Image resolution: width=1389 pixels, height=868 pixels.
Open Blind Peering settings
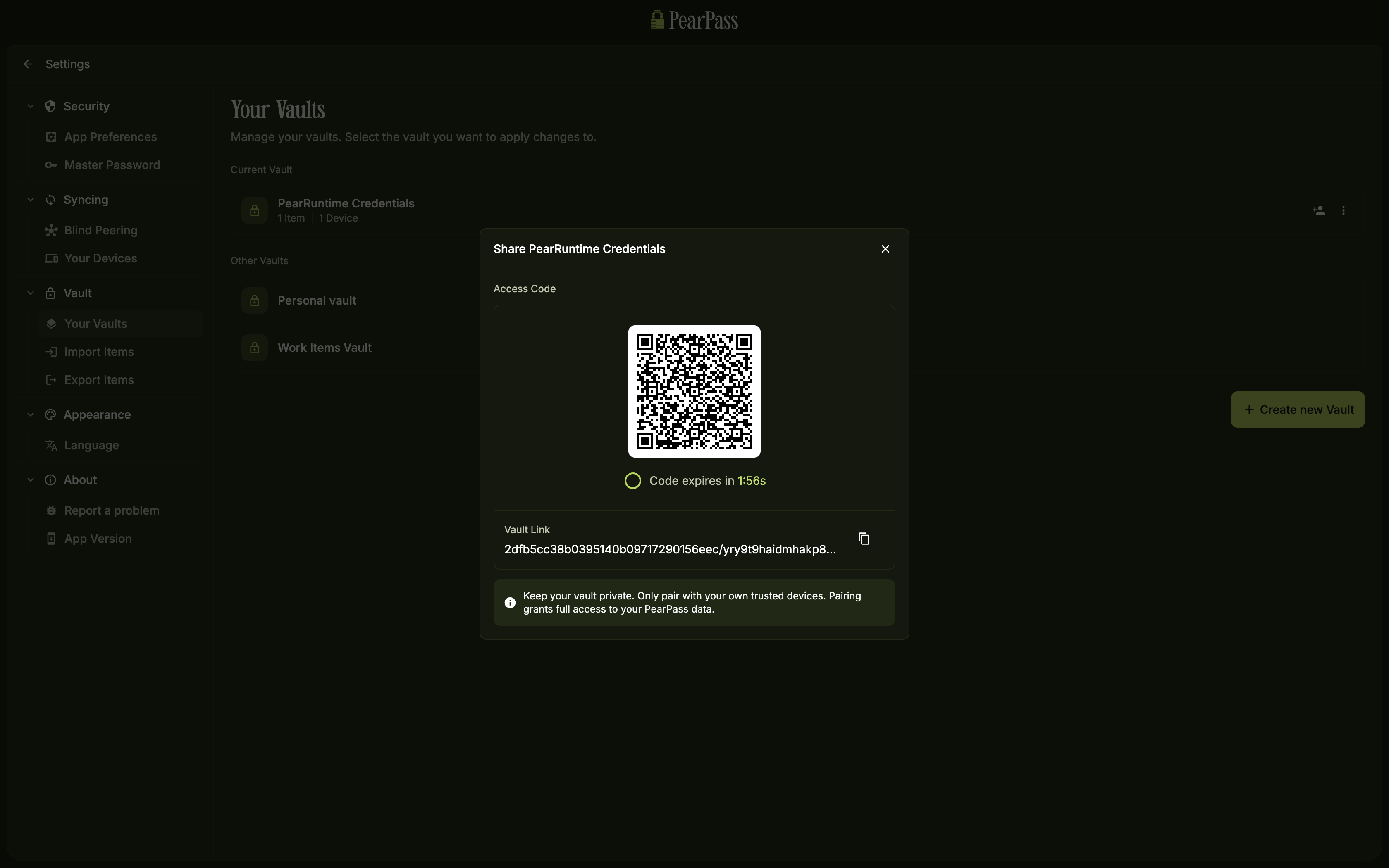click(x=121, y=230)
